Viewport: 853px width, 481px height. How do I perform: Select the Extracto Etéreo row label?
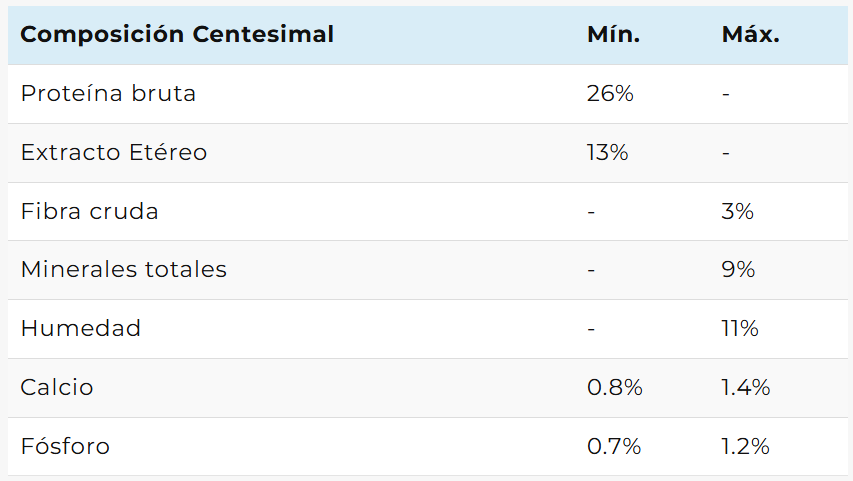point(114,153)
